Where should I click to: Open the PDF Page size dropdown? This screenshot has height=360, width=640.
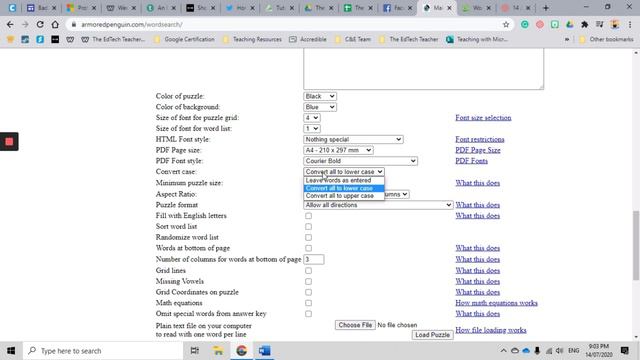(338, 150)
